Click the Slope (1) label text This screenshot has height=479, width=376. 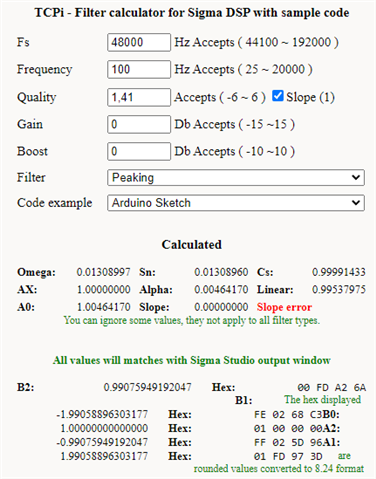310,97
